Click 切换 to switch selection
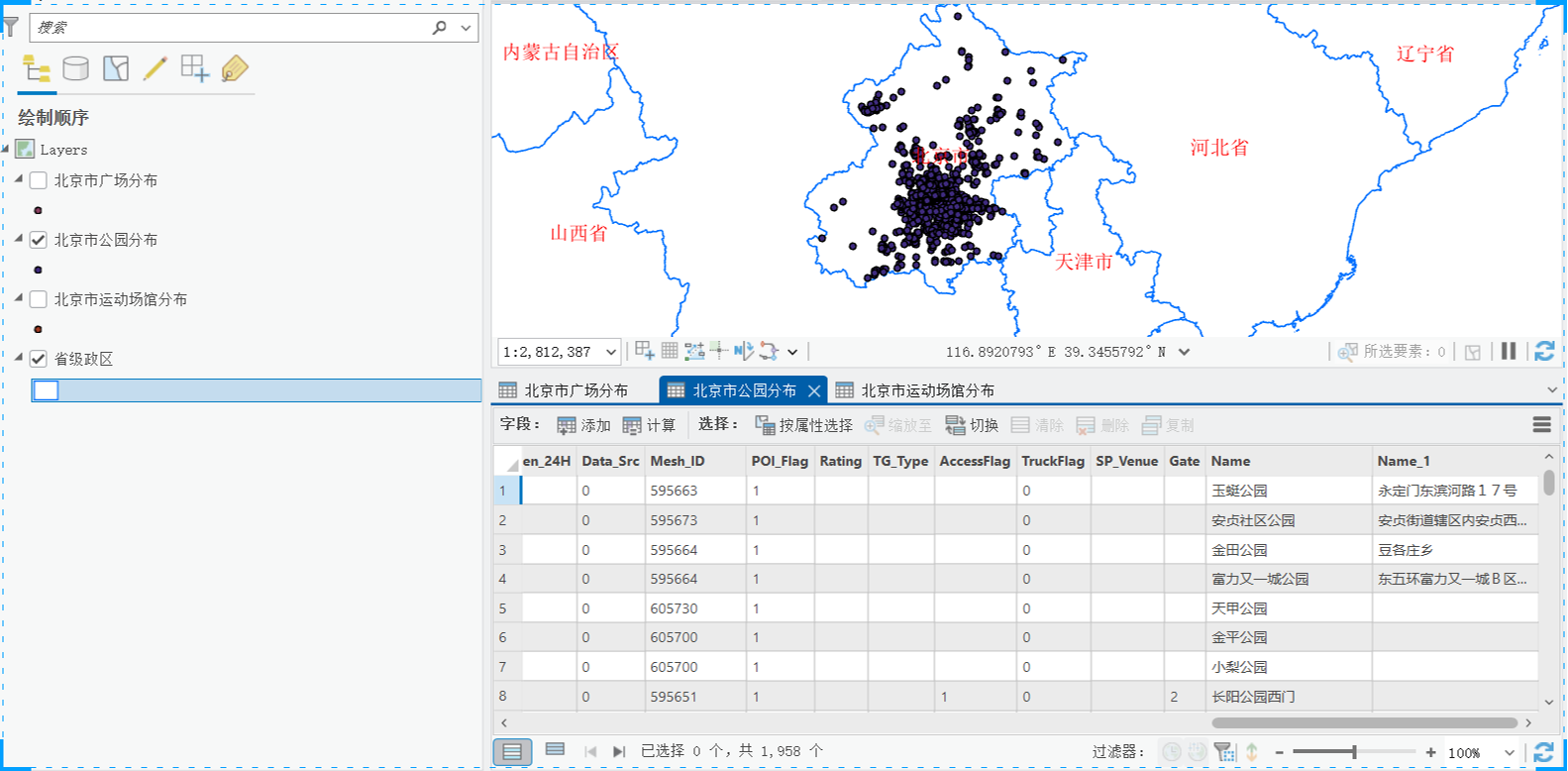The height and width of the screenshot is (771, 1568). pyautogui.click(x=972, y=425)
